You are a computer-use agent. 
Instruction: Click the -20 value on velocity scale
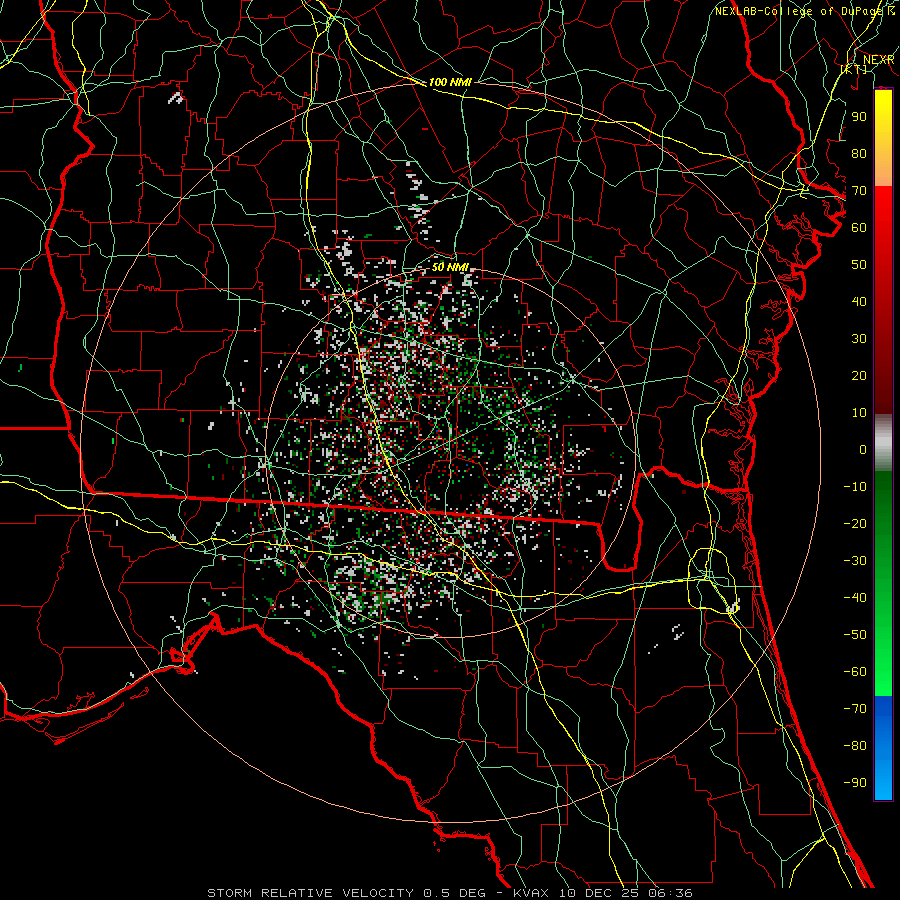pos(855,524)
